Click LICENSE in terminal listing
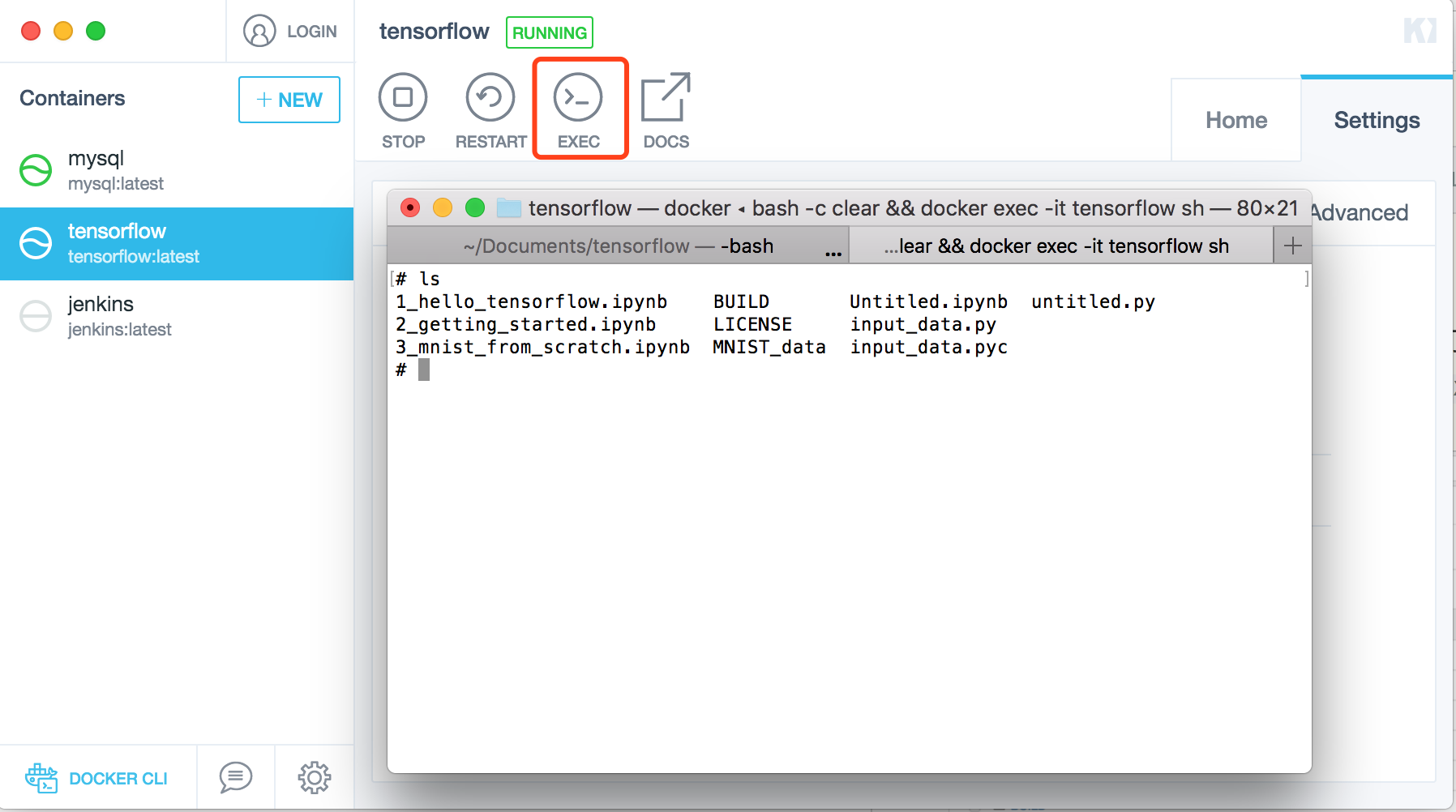The height and width of the screenshot is (812, 1456). click(752, 324)
